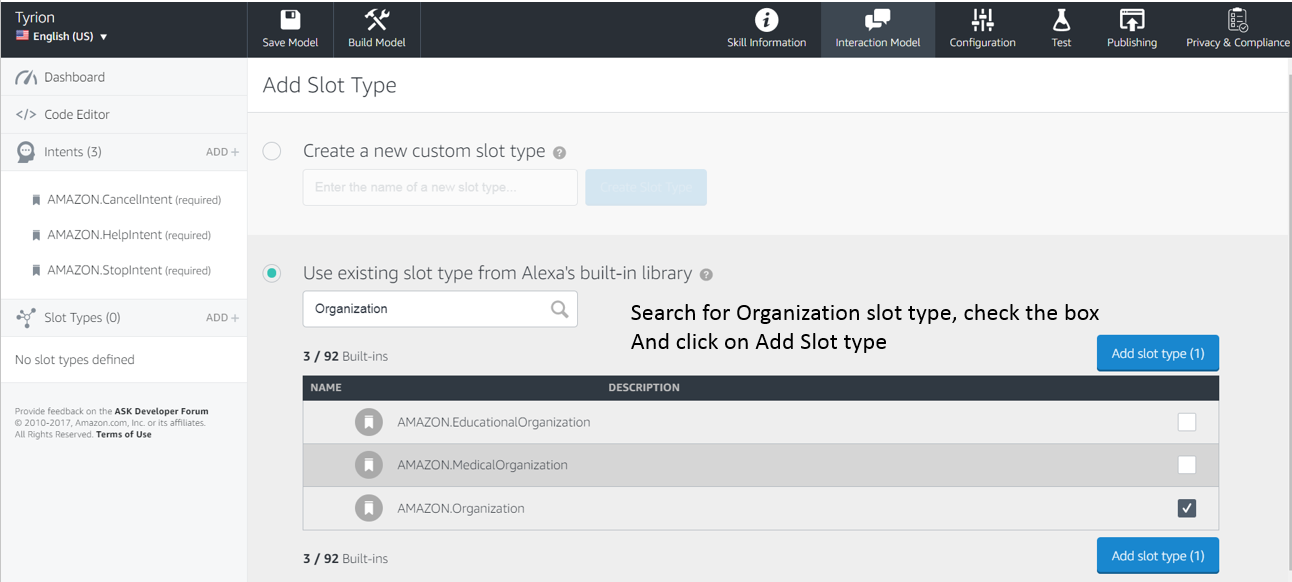Open the Terms of Use link
This screenshot has width=1292, height=582.
124,434
